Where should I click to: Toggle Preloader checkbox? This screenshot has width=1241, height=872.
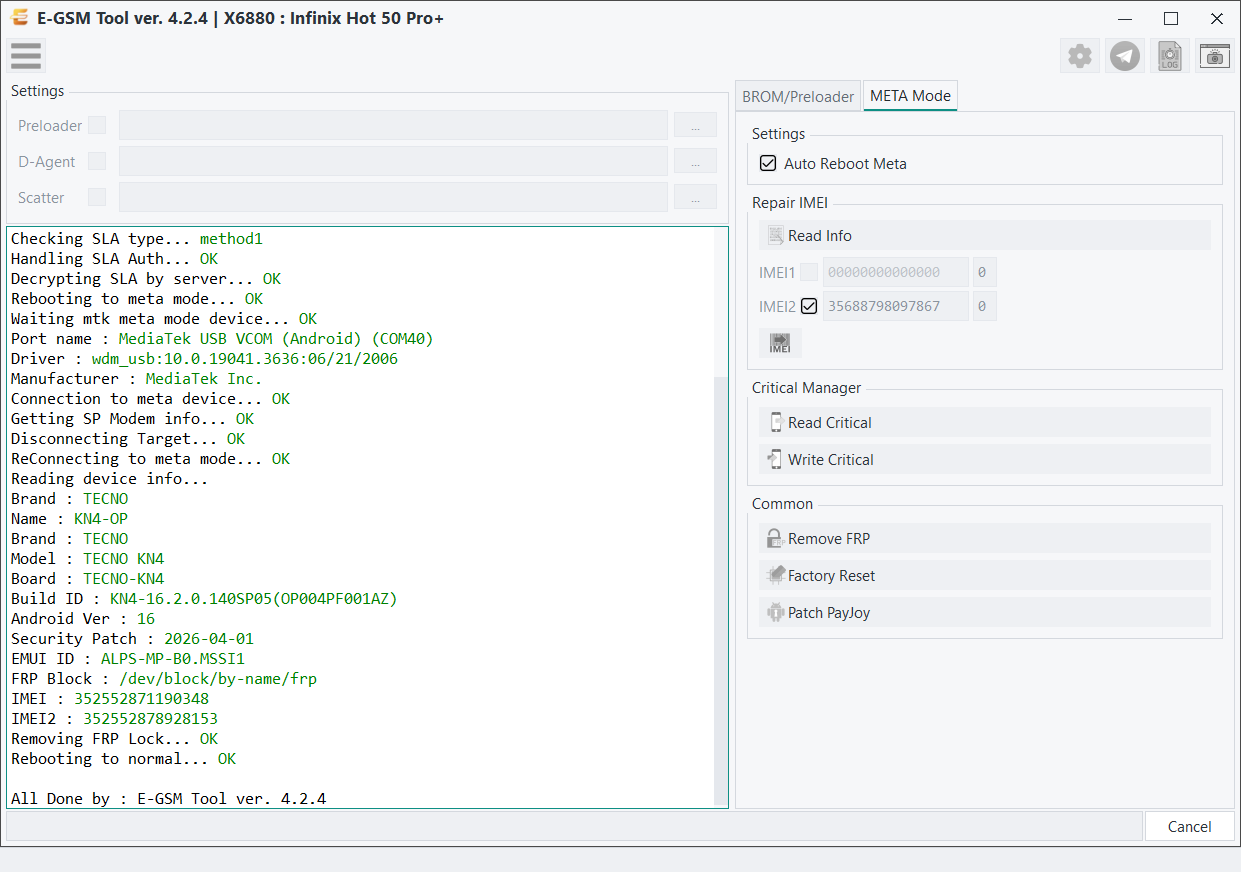[x=97, y=125]
